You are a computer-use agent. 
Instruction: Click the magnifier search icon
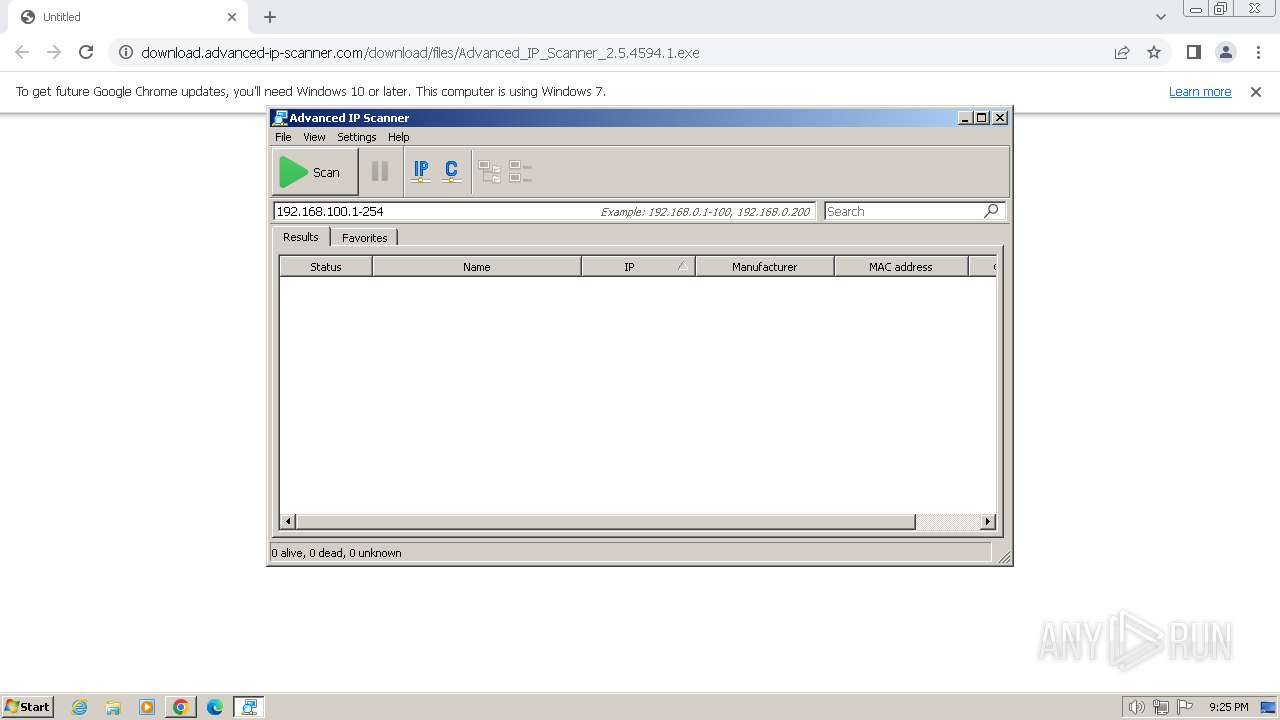click(991, 211)
